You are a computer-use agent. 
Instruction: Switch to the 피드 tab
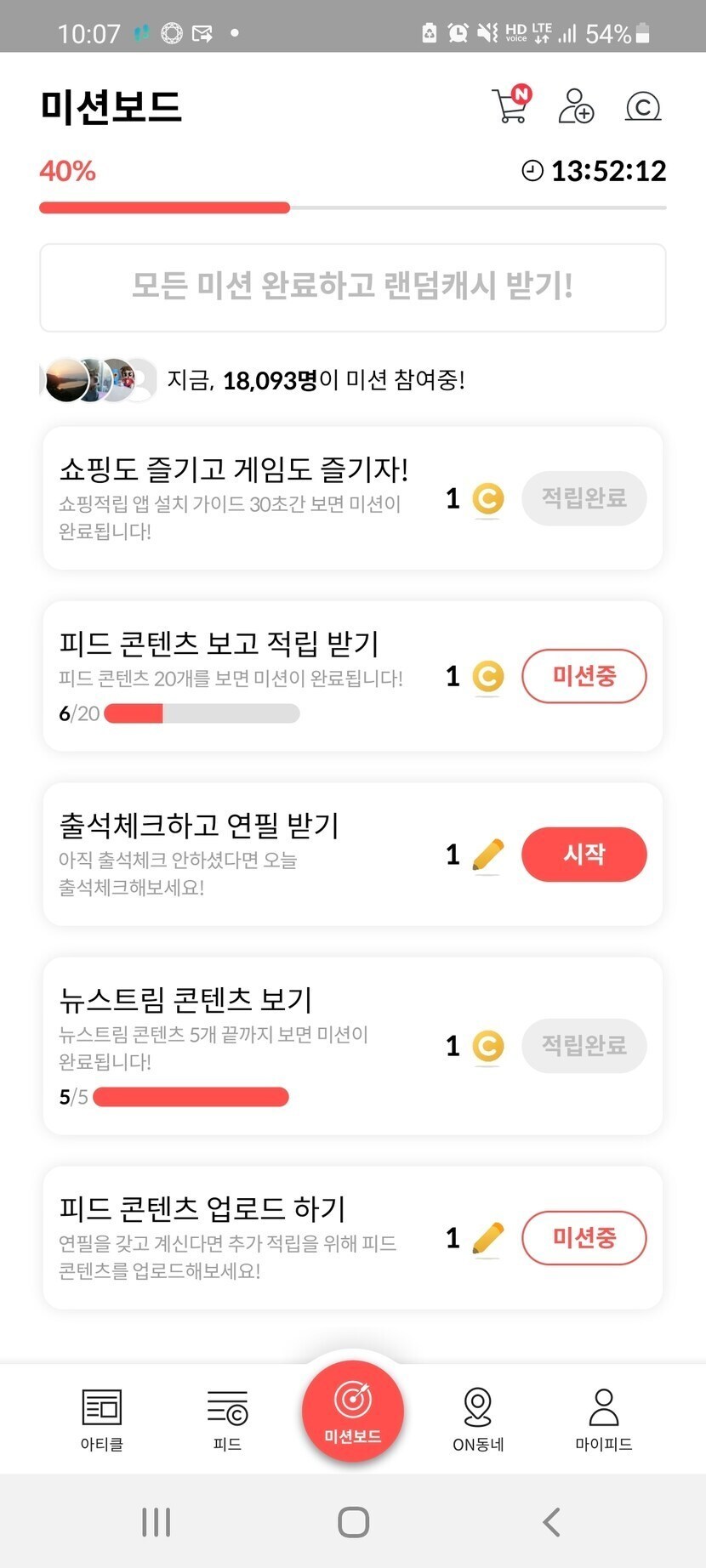pos(227,1418)
